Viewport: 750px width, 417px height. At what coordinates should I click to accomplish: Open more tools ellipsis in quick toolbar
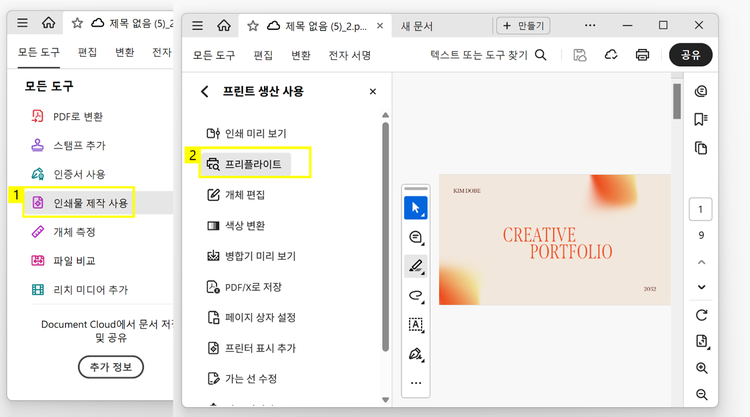point(416,383)
